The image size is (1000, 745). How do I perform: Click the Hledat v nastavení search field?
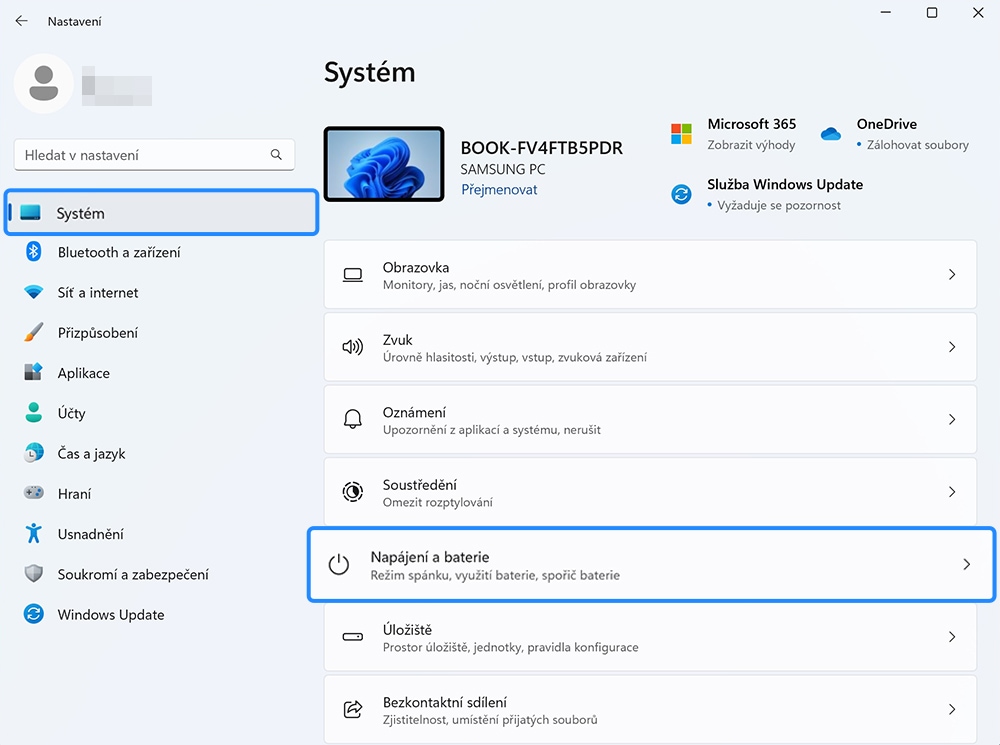point(154,155)
